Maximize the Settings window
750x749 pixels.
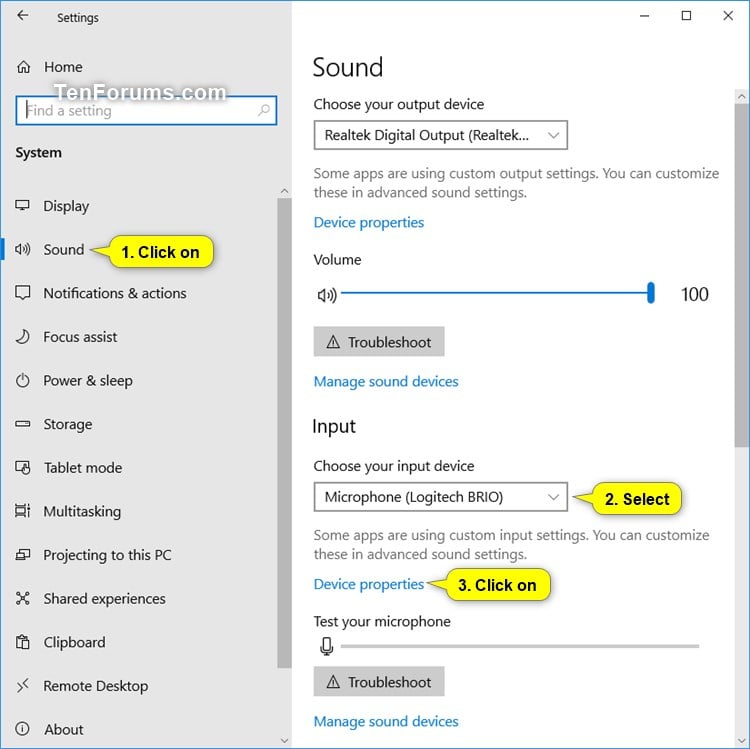686,16
